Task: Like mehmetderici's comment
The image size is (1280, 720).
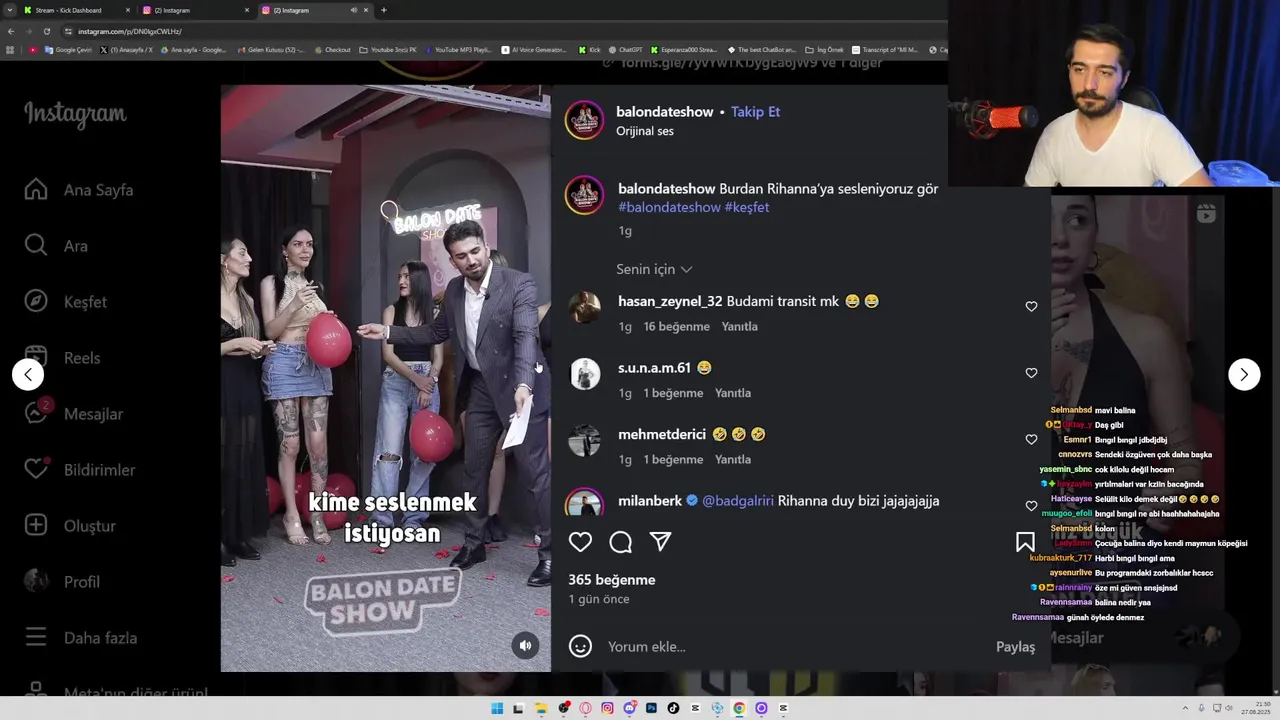Action: pos(1031,440)
